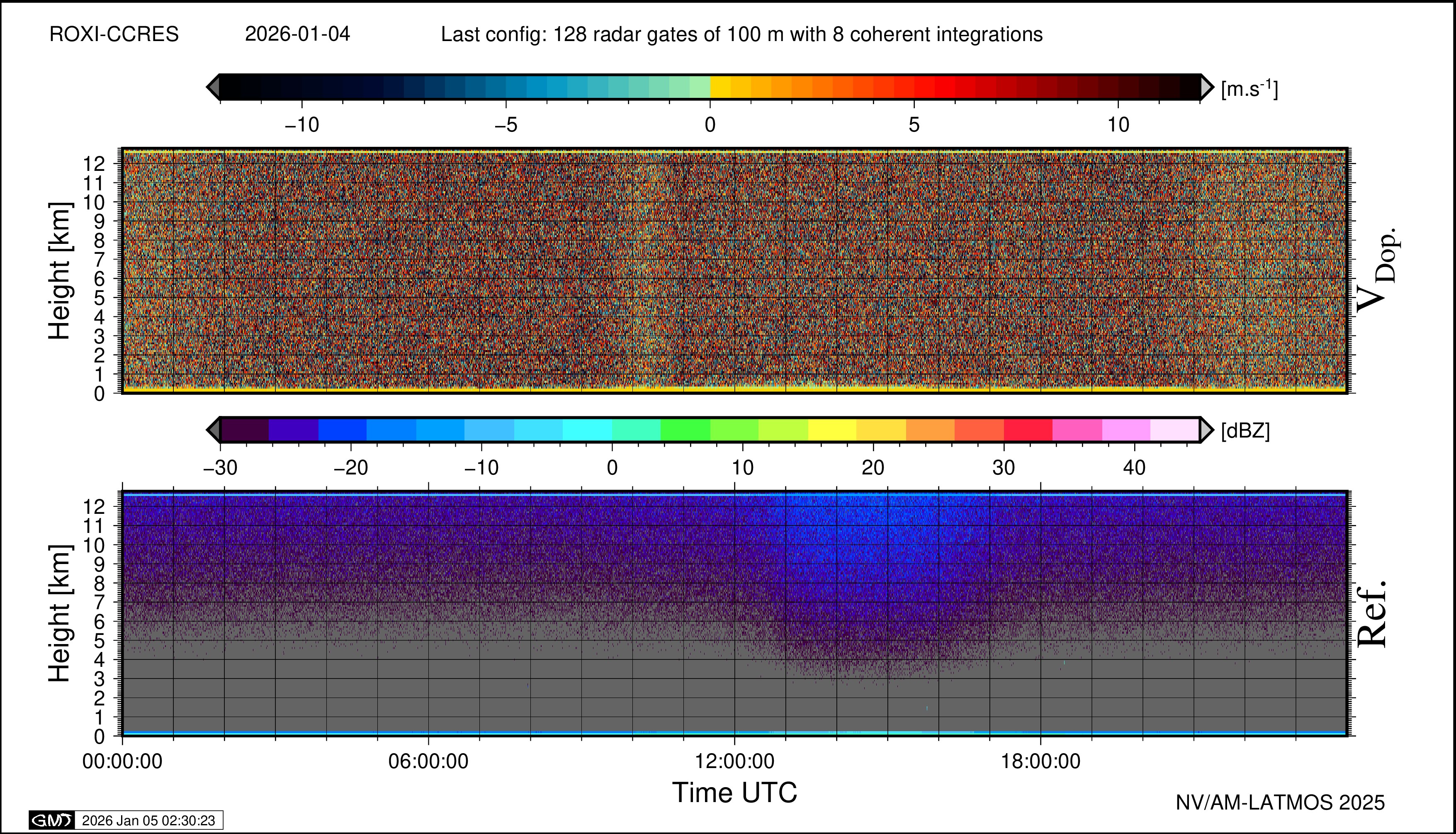
Task: Click the [dBZ] unit label
Action: click(1245, 431)
